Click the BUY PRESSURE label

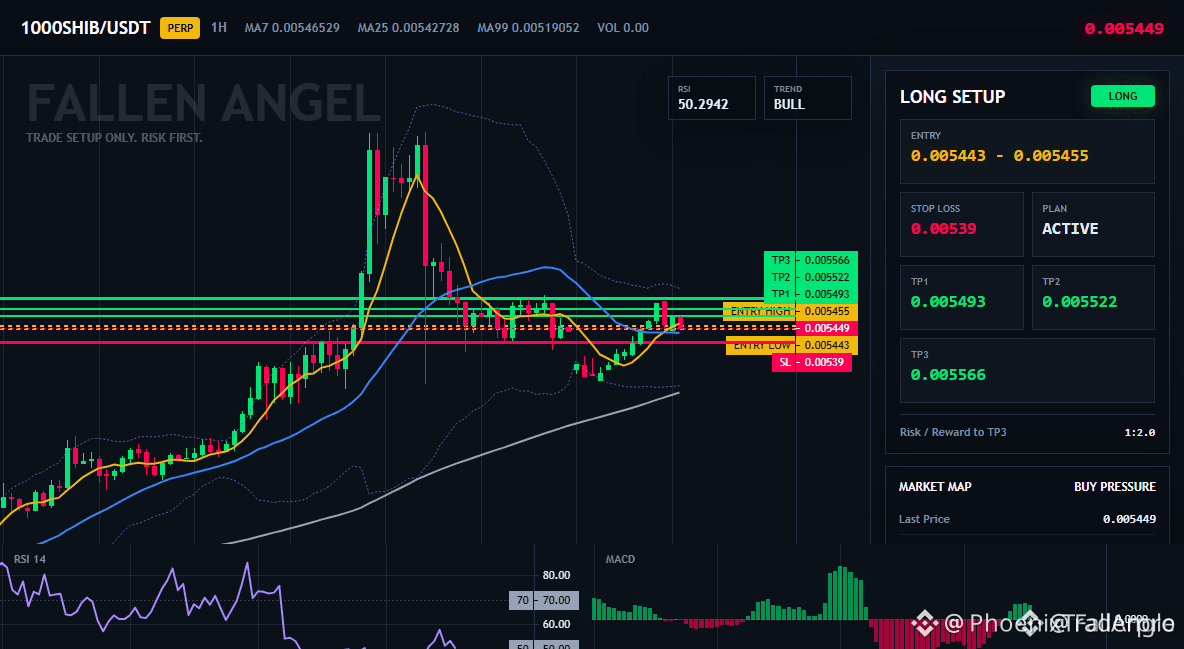[1115, 487]
